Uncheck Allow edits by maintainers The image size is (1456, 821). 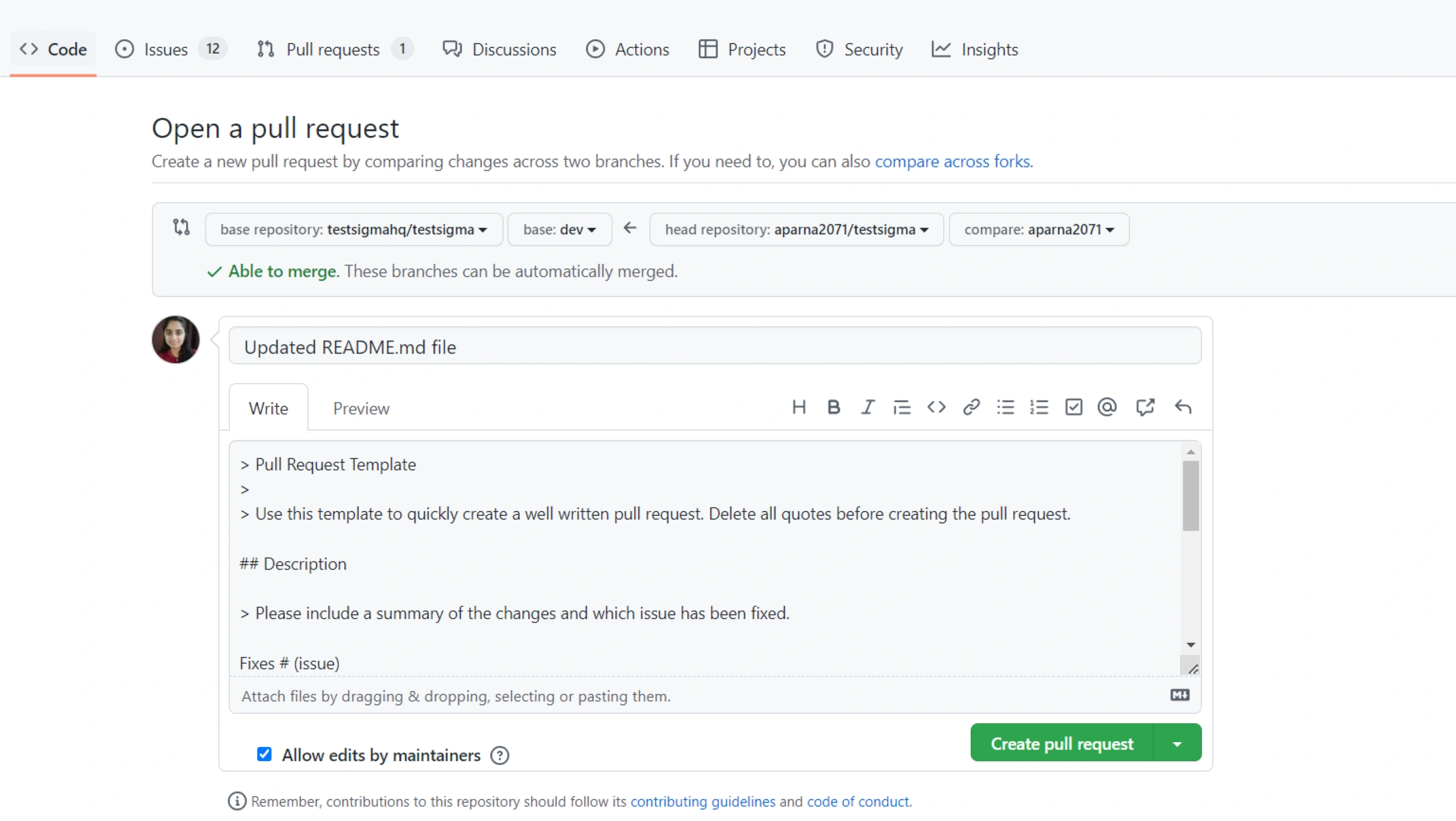tap(264, 754)
